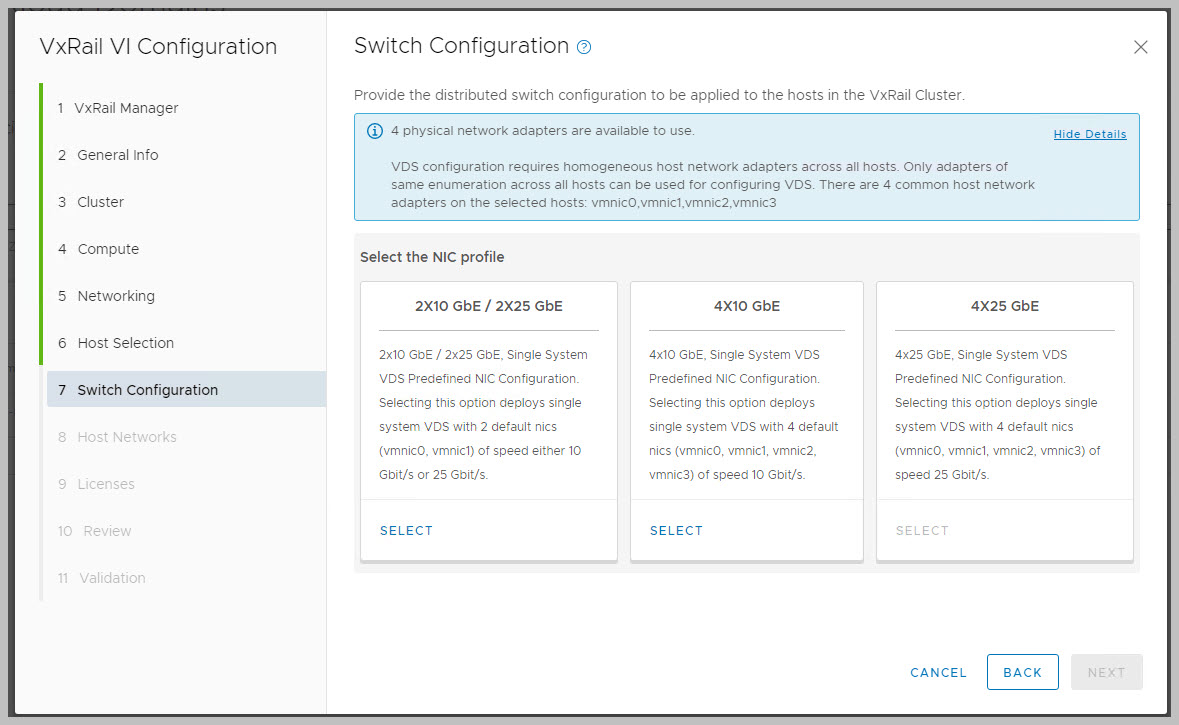Navigate to the Compute step
1179x725 pixels.
pos(108,249)
